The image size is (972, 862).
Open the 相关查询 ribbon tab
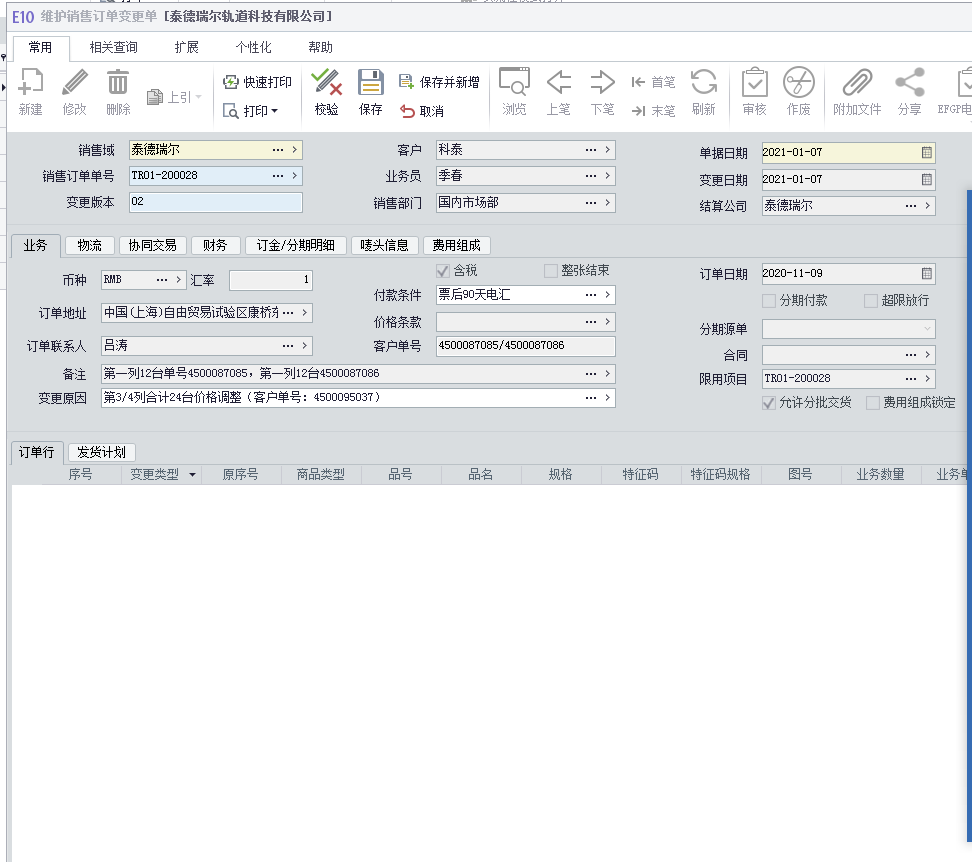(113, 48)
